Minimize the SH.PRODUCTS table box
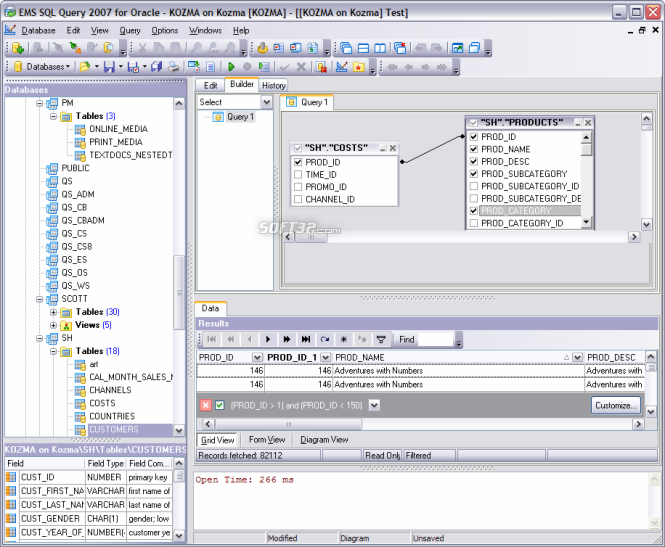This screenshot has width=665, height=547. point(578,123)
